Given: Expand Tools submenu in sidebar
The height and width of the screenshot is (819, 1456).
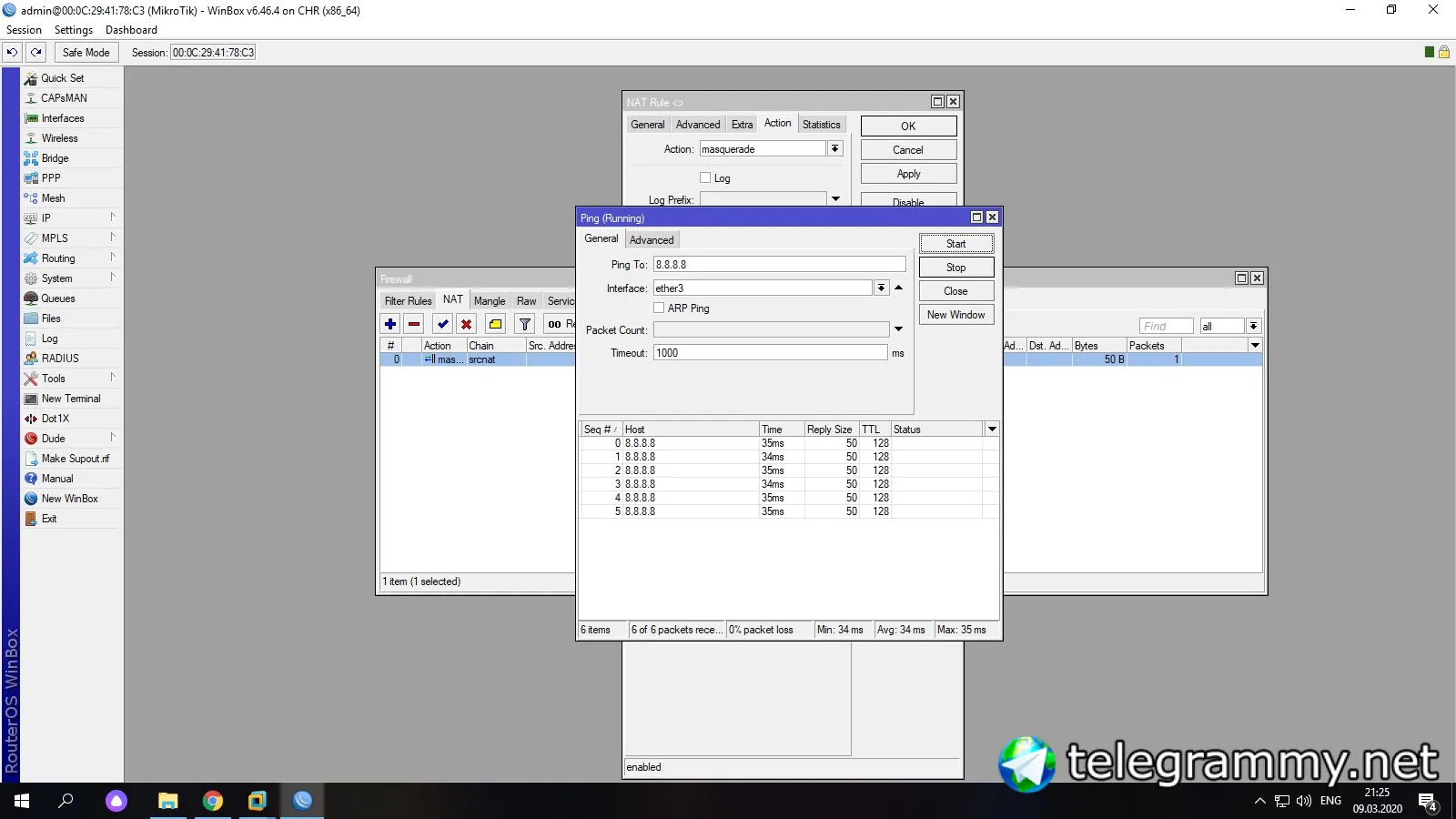Looking at the screenshot, I should click(113, 378).
